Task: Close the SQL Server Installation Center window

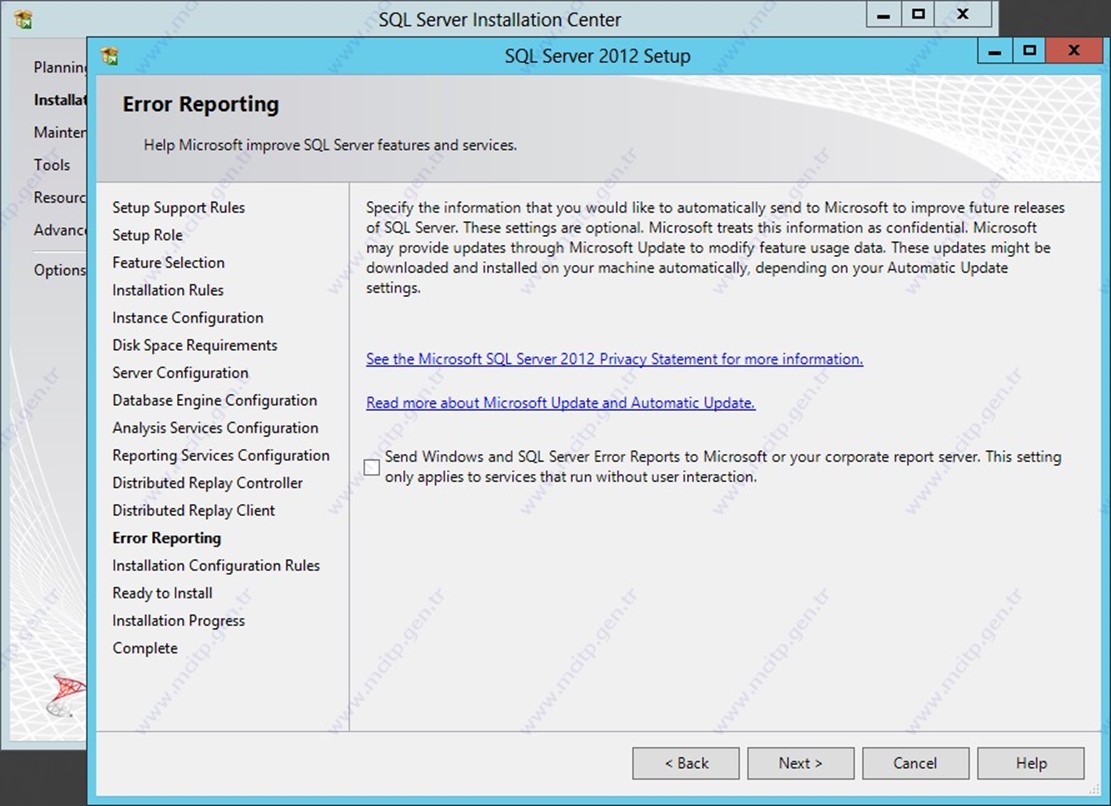Action: [963, 15]
